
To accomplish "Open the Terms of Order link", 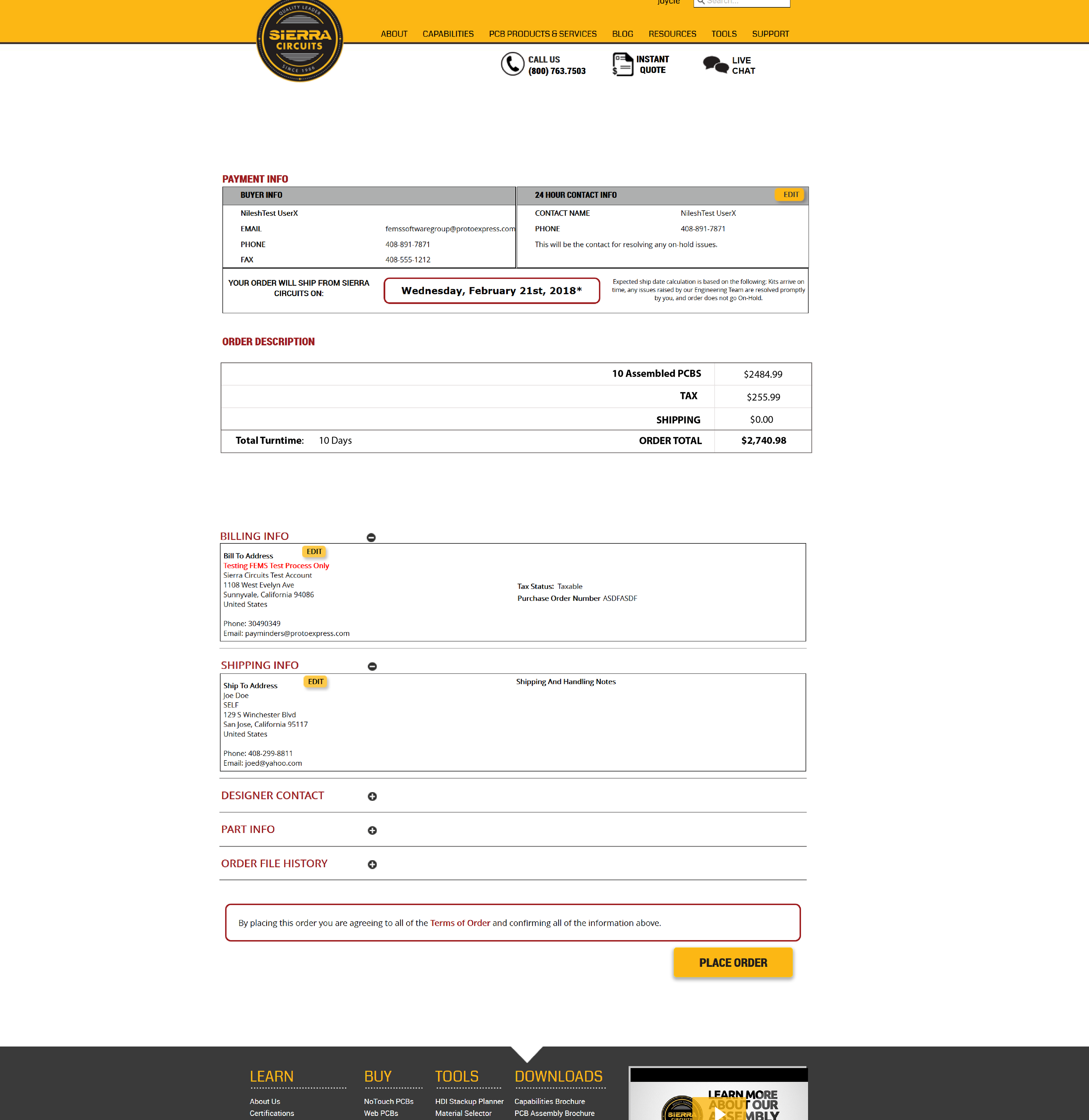I will tap(460, 923).
